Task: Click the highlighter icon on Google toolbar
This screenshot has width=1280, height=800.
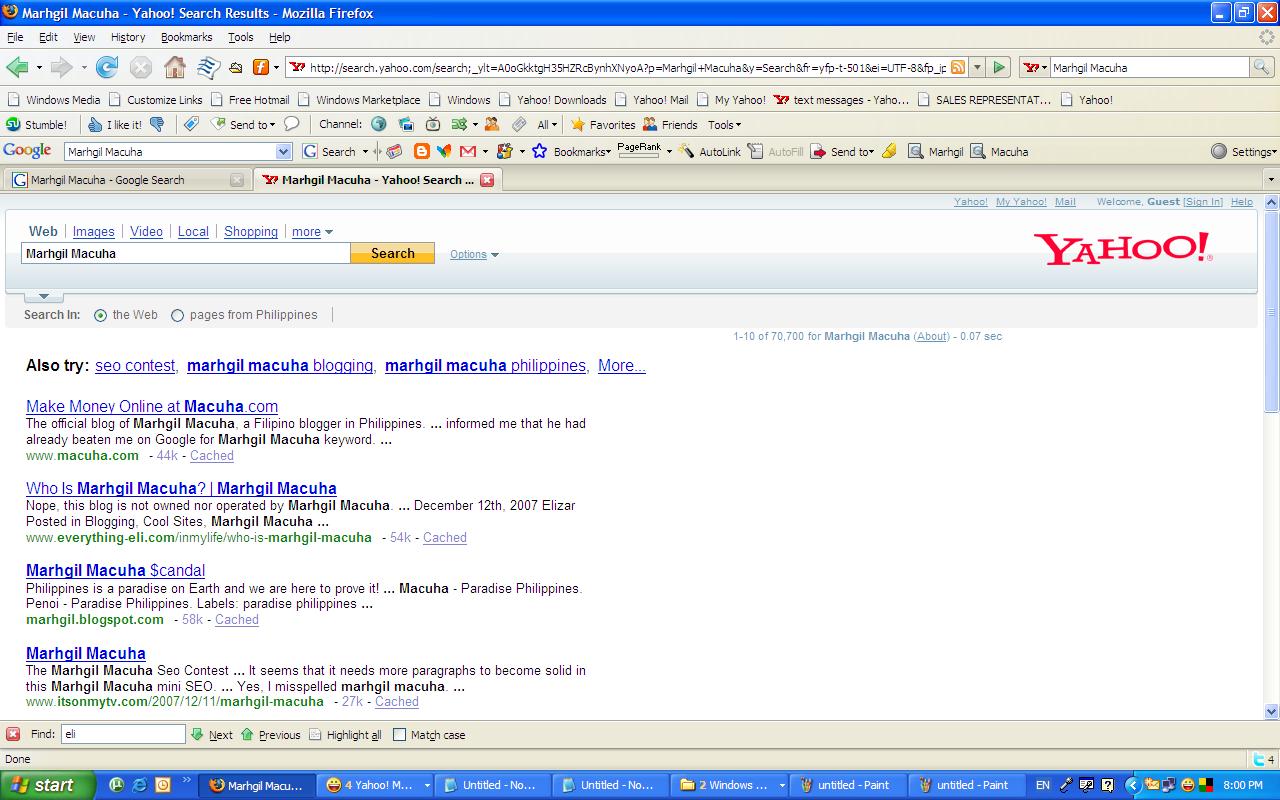Action: pyautogui.click(x=889, y=152)
